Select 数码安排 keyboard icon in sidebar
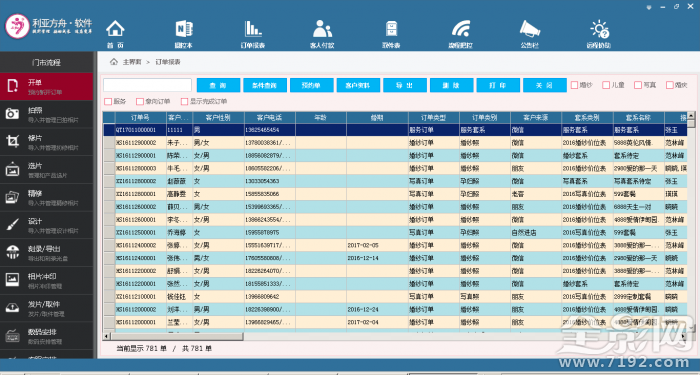The height and width of the screenshot is (375, 700). point(12,336)
